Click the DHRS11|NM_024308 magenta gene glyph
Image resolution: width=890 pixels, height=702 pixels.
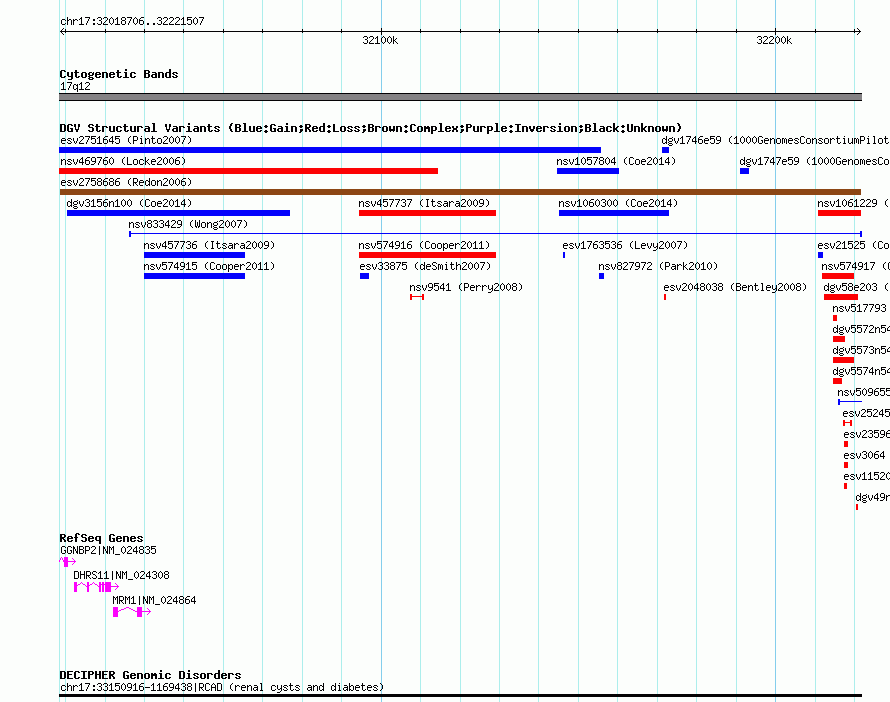click(x=96, y=587)
